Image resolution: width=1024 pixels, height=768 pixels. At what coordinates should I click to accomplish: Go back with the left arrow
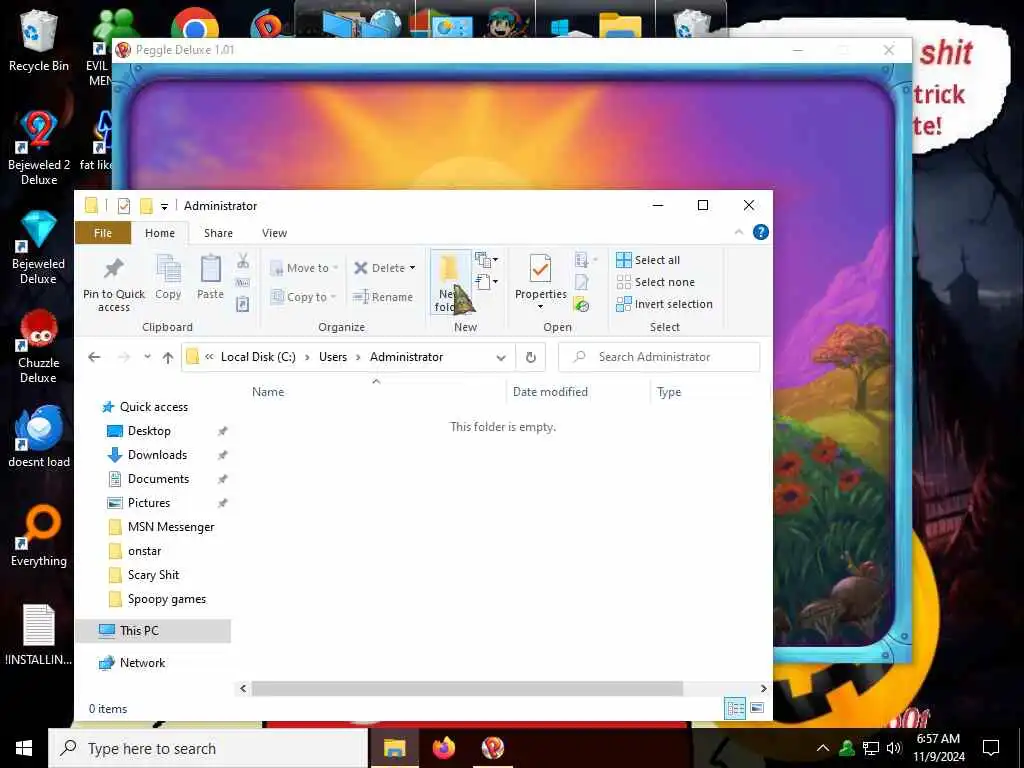click(x=94, y=357)
